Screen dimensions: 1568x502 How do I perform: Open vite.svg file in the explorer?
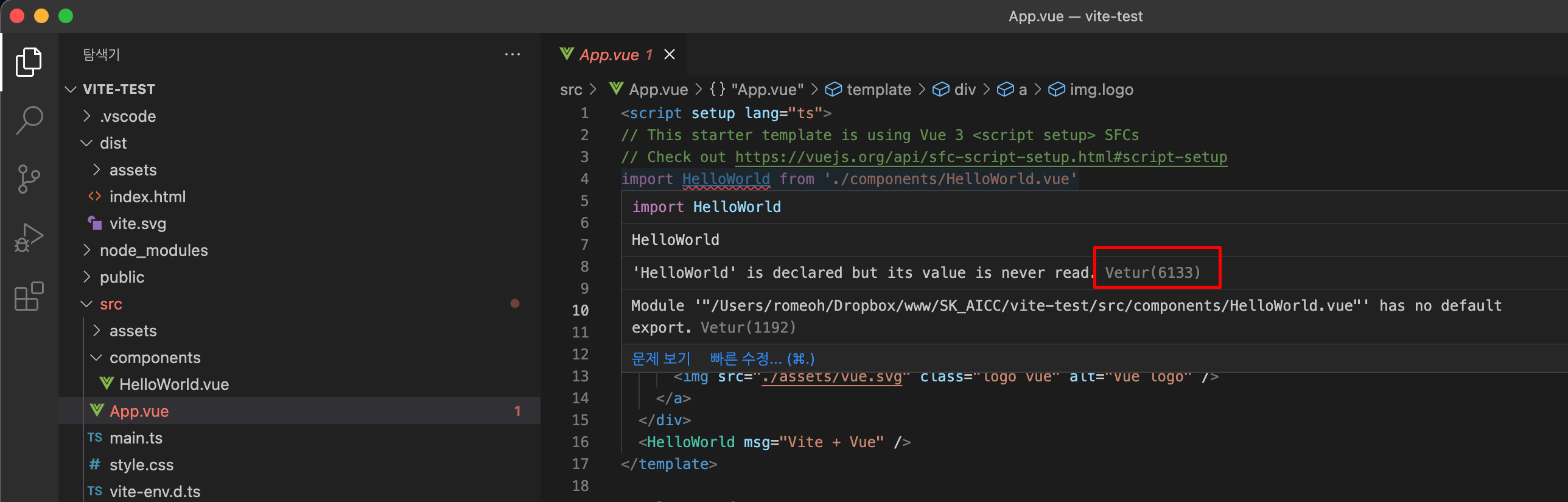point(299,224)
